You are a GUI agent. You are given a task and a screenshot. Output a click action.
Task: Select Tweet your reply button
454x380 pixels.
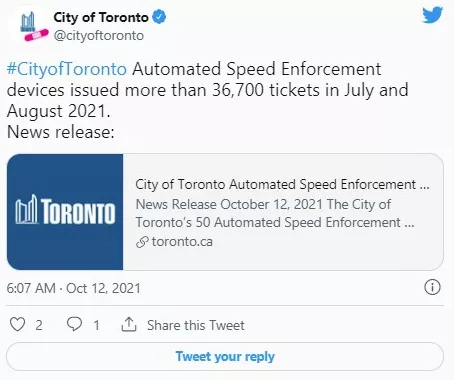pyautogui.click(x=225, y=356)
